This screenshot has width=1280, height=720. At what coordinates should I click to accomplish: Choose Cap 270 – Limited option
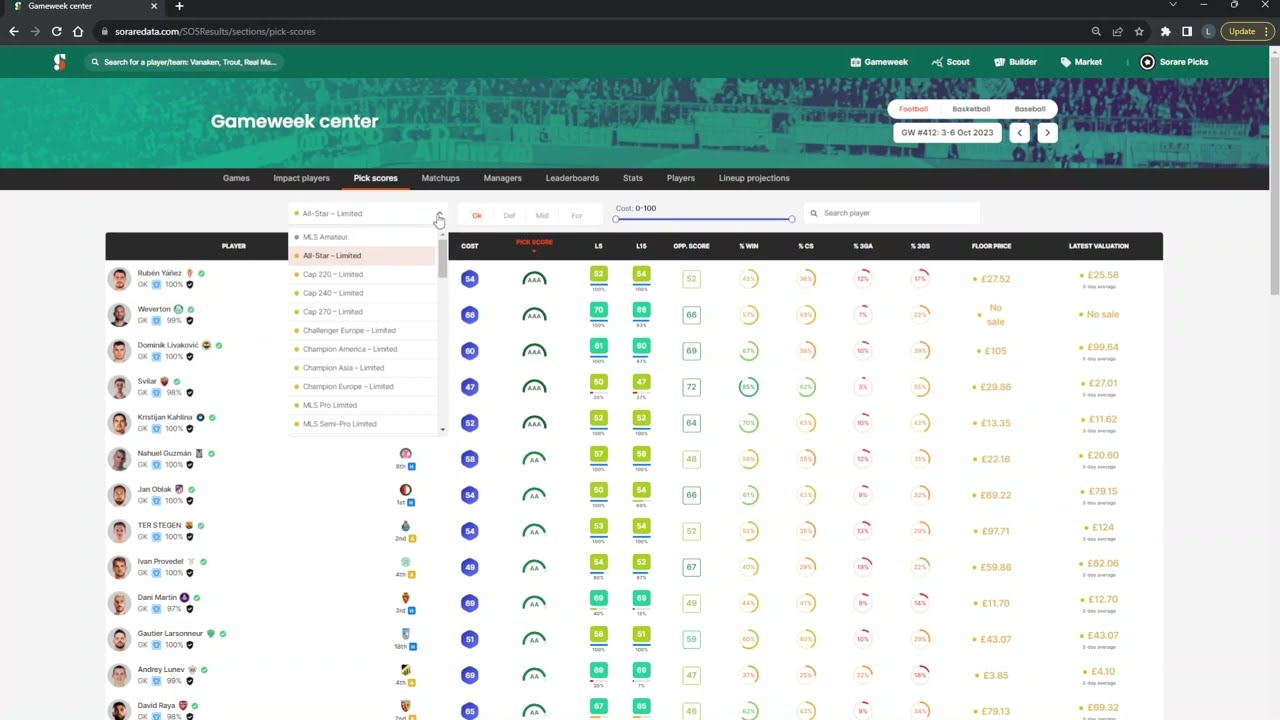363,312
